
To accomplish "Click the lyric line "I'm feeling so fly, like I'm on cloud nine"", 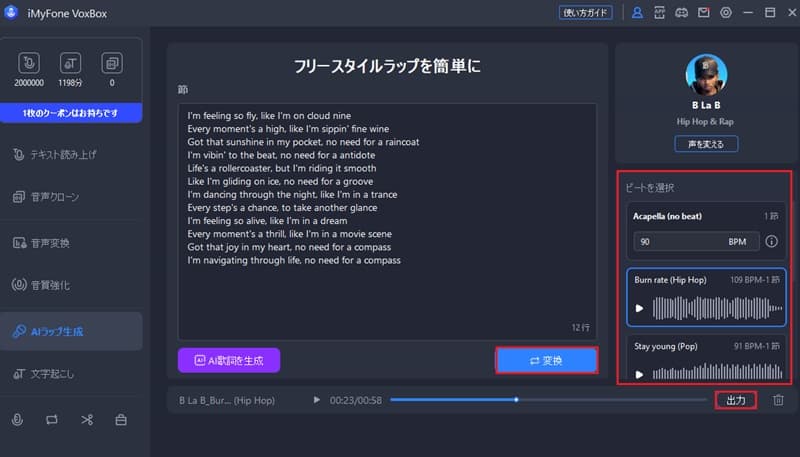I will coord(269,116).
